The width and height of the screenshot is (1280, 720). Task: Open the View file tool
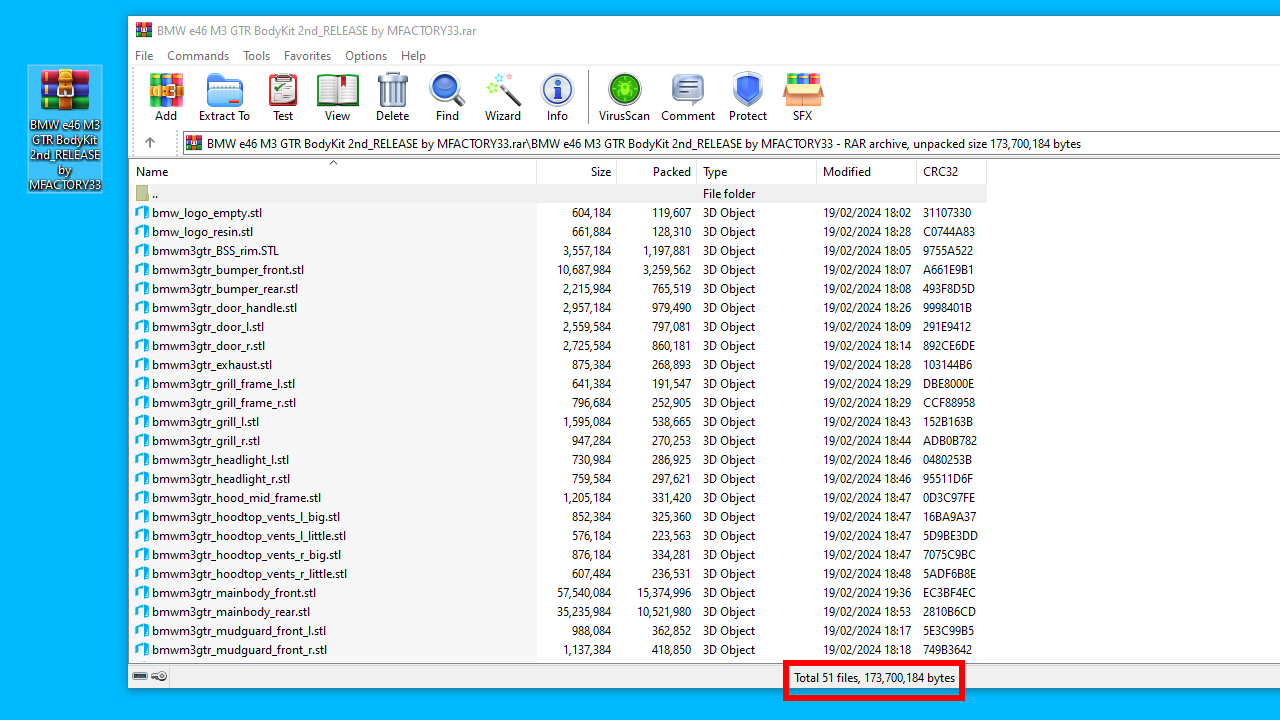338,97
